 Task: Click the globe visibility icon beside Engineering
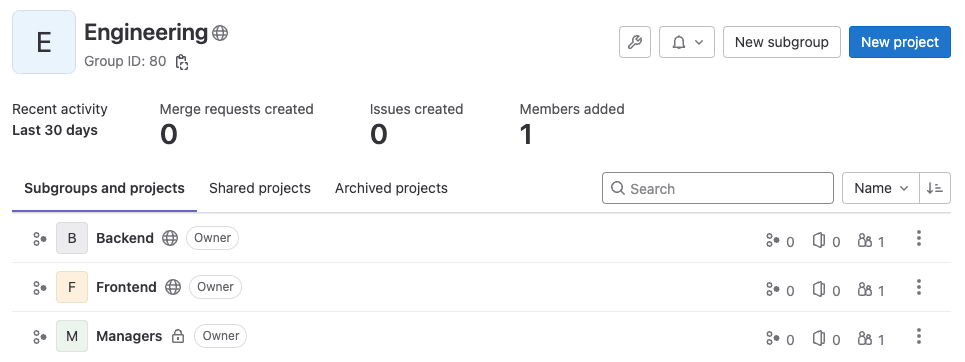(x=220, y=33)
